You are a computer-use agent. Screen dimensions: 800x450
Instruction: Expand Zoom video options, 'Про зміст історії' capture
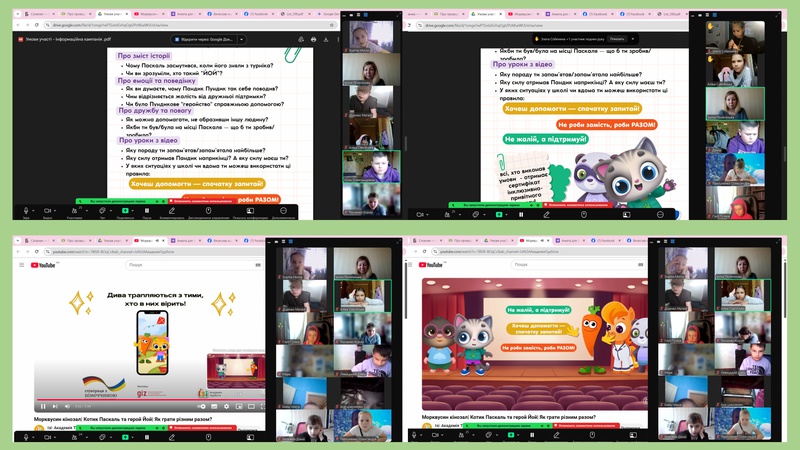click(x=55, y=210)
